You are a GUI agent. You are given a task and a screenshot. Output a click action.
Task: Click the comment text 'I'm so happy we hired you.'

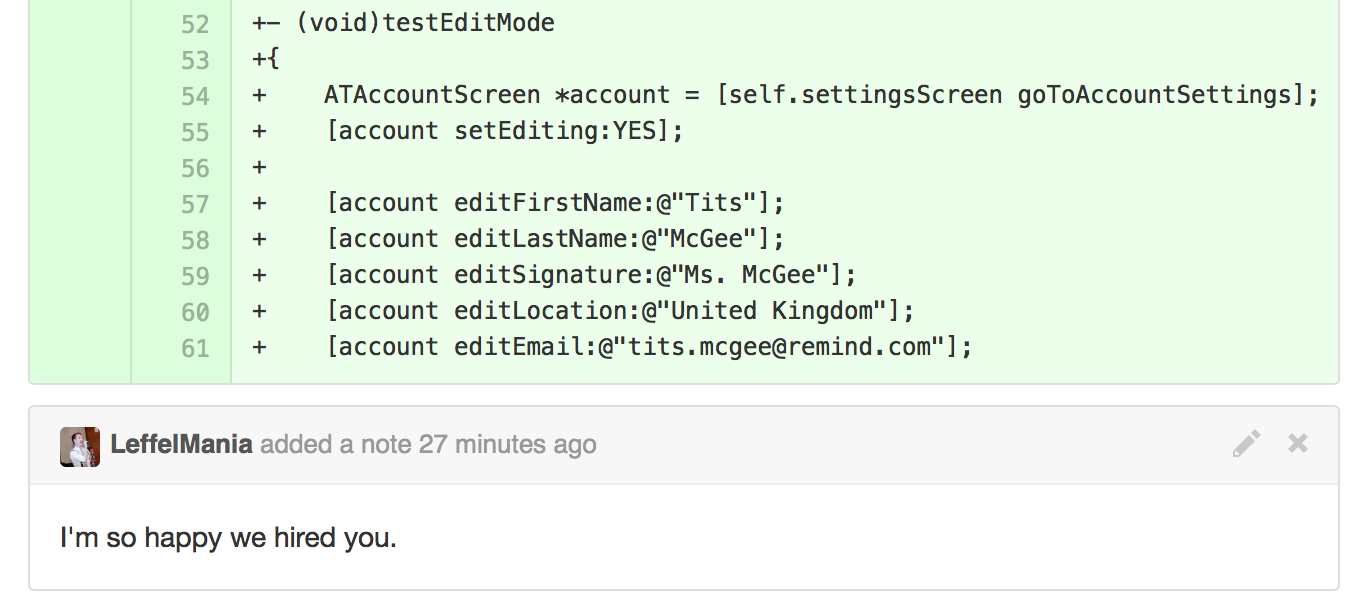click(228, 538)
